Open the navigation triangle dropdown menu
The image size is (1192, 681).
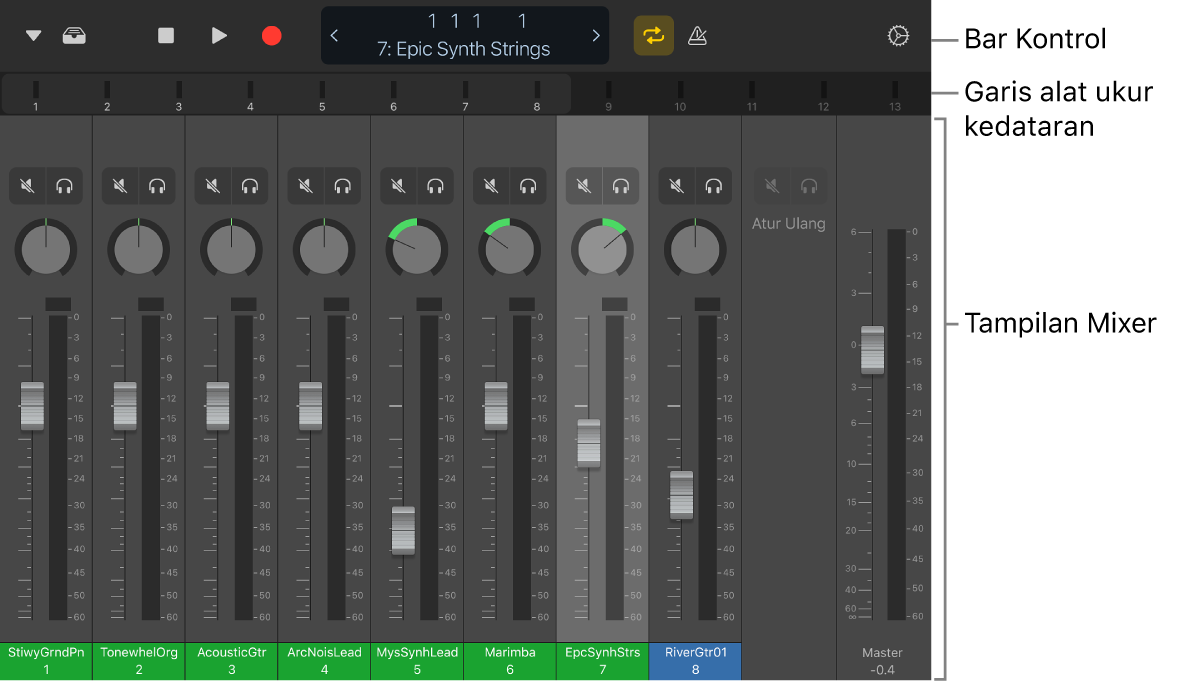coord(34,36)
